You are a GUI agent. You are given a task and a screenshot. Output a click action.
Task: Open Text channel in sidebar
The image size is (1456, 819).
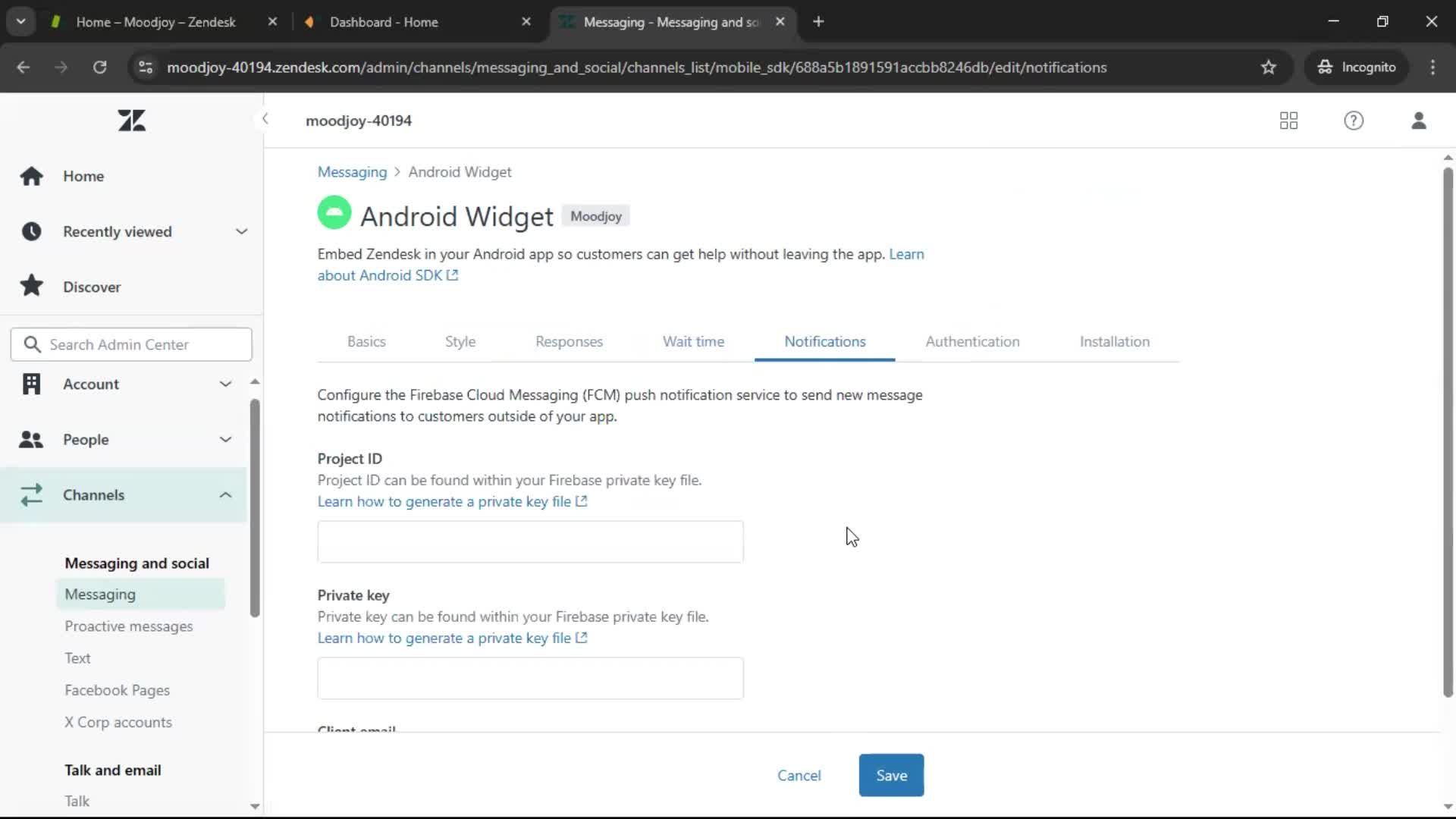pos(77,658)
